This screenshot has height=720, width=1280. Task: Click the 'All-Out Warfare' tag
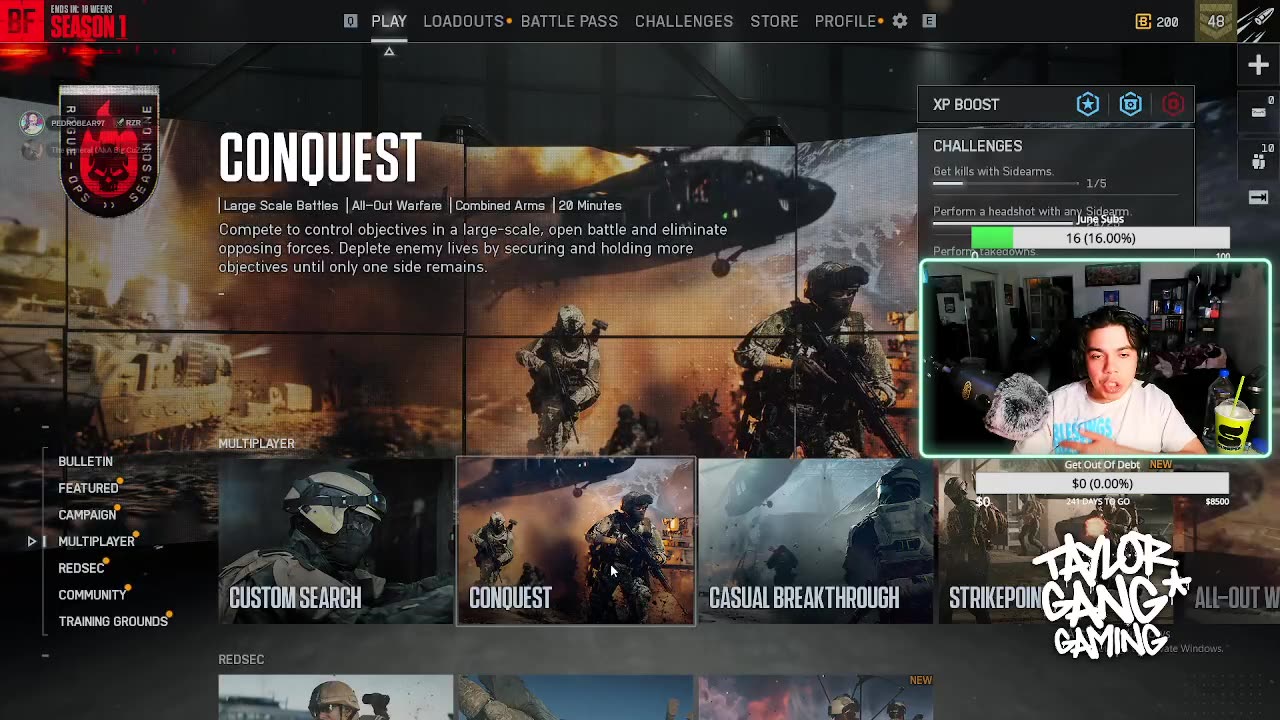396,205
